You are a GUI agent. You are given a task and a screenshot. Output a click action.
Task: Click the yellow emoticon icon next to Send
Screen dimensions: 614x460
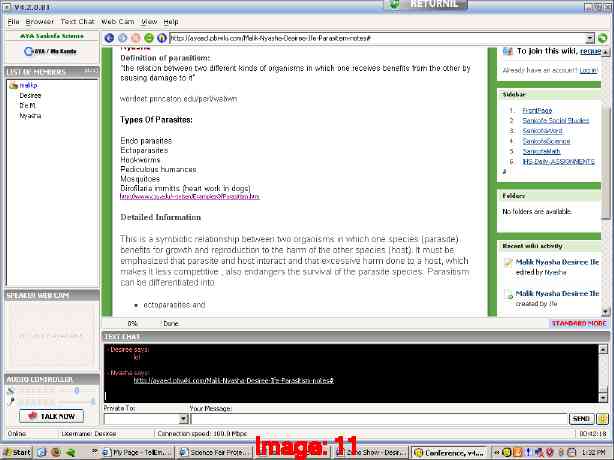[x=602, y=419]
